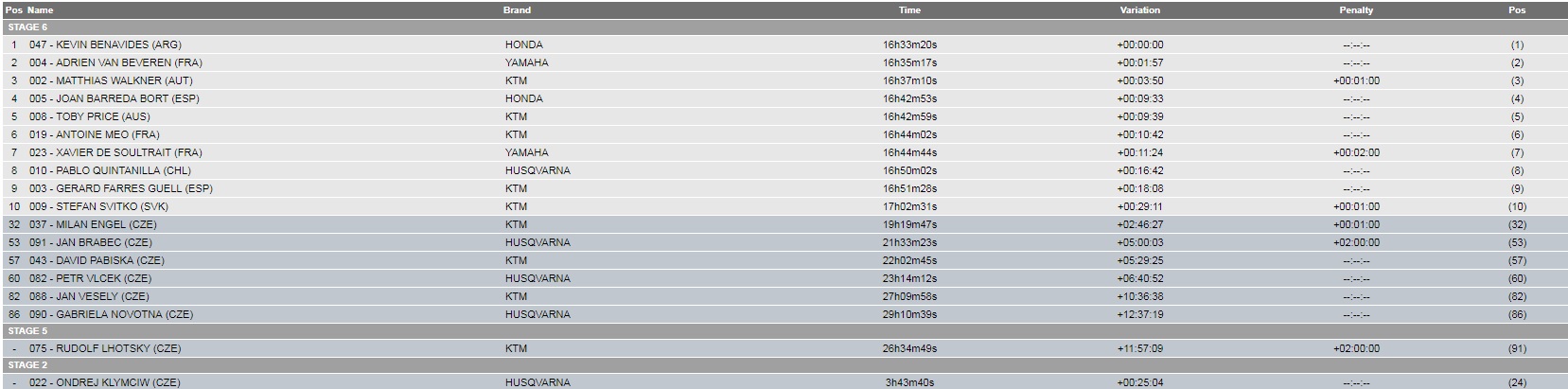1568x389 pixels.
Task: Click rider 002 - Matthias Walkner row
Action: [784, 80]
